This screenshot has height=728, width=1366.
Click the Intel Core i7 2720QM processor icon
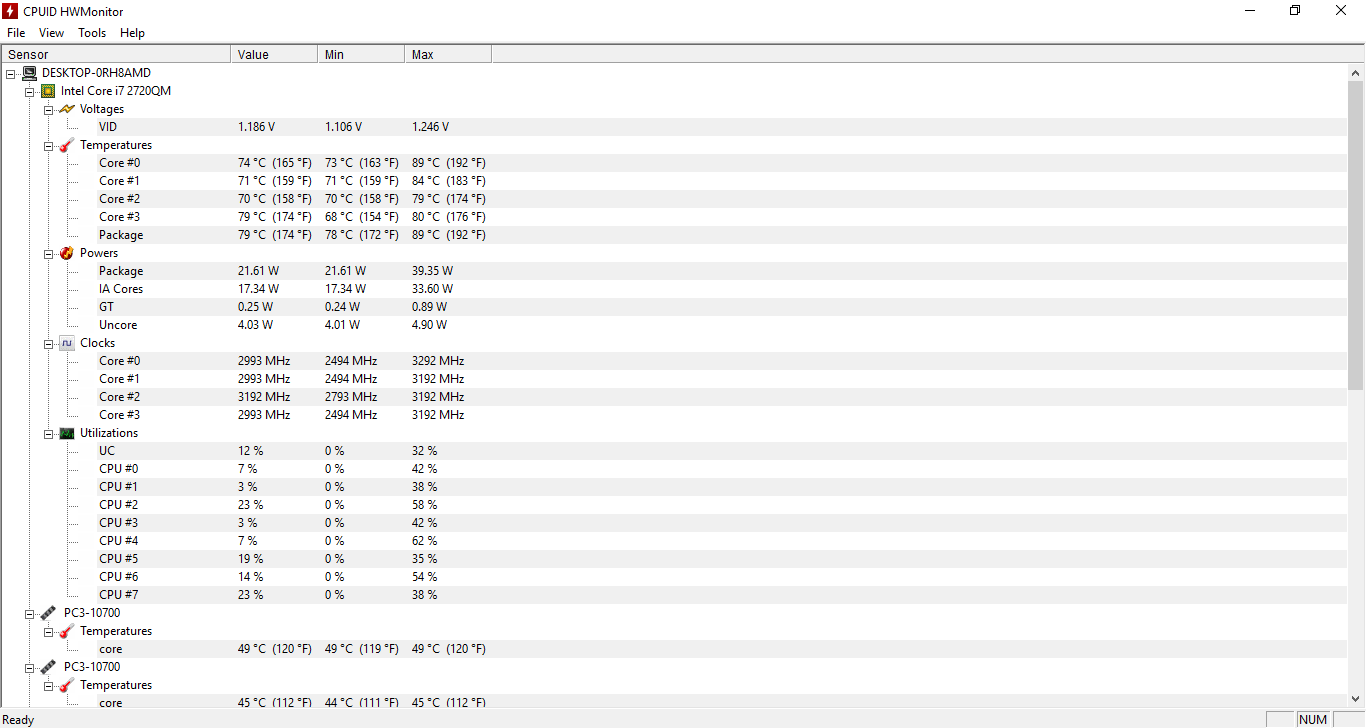coord(48,91)
